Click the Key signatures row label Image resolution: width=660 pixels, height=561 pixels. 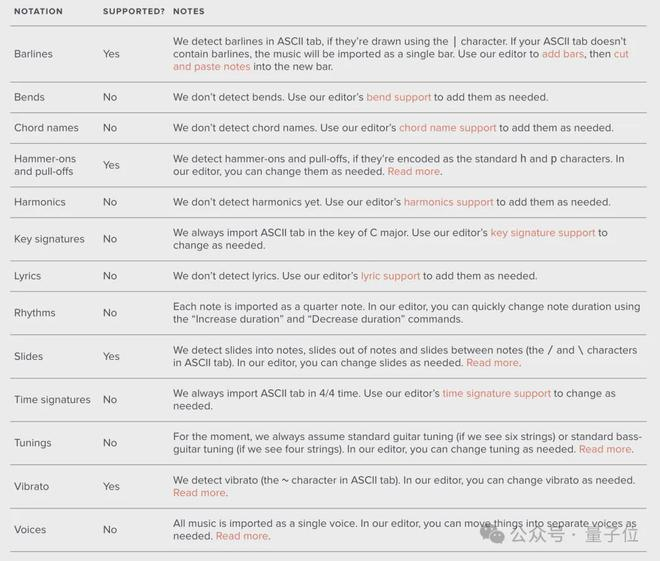(x=49, y=239)
